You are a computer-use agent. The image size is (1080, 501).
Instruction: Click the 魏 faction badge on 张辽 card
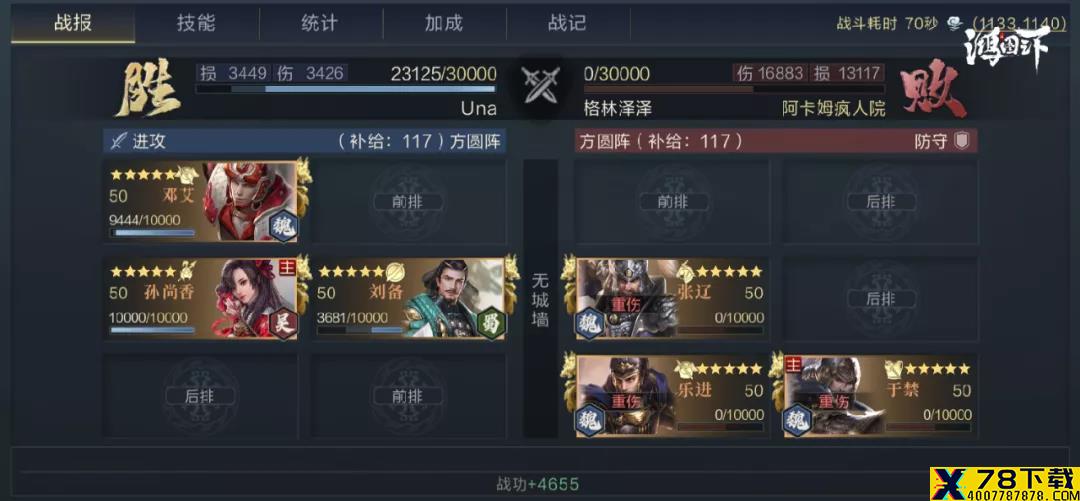(590, 323)
